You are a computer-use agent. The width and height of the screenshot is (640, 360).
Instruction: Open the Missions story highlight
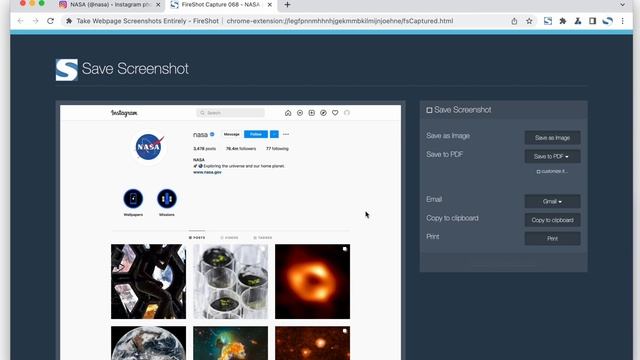pyautogui.click(x=167, y=199)
